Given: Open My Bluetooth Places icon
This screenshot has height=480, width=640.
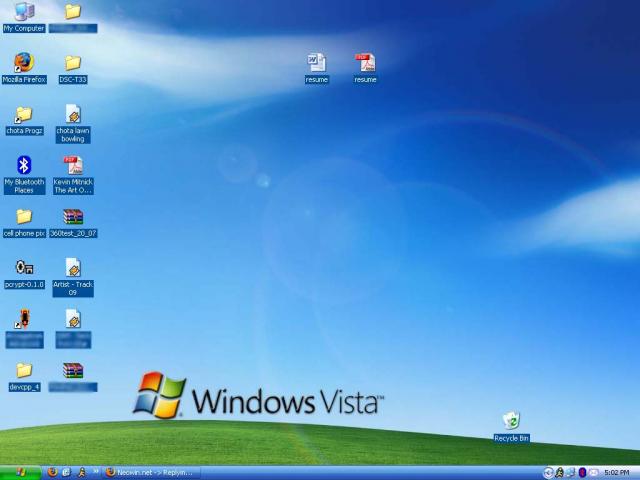Looking at the screenshot, I should click(x=24, y=174).
